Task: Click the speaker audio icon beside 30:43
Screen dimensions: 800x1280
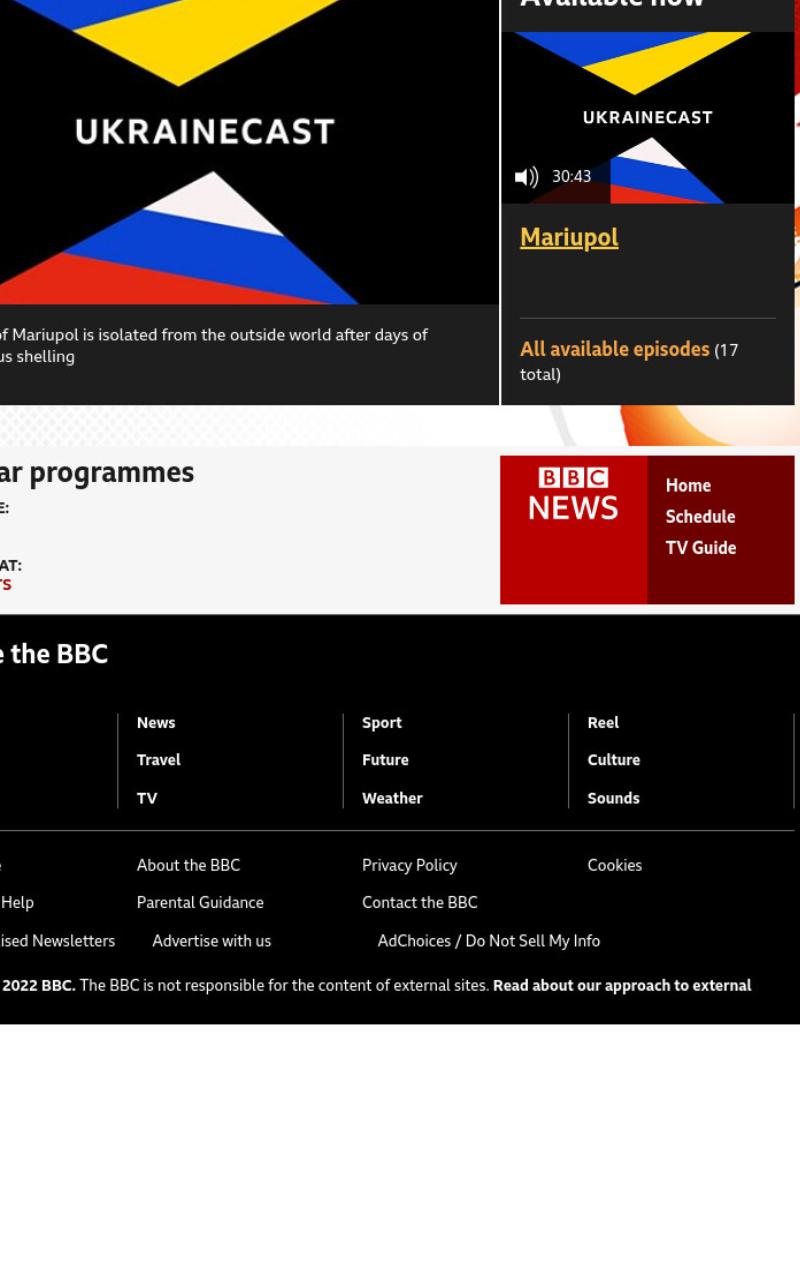Action: [526, 177]
